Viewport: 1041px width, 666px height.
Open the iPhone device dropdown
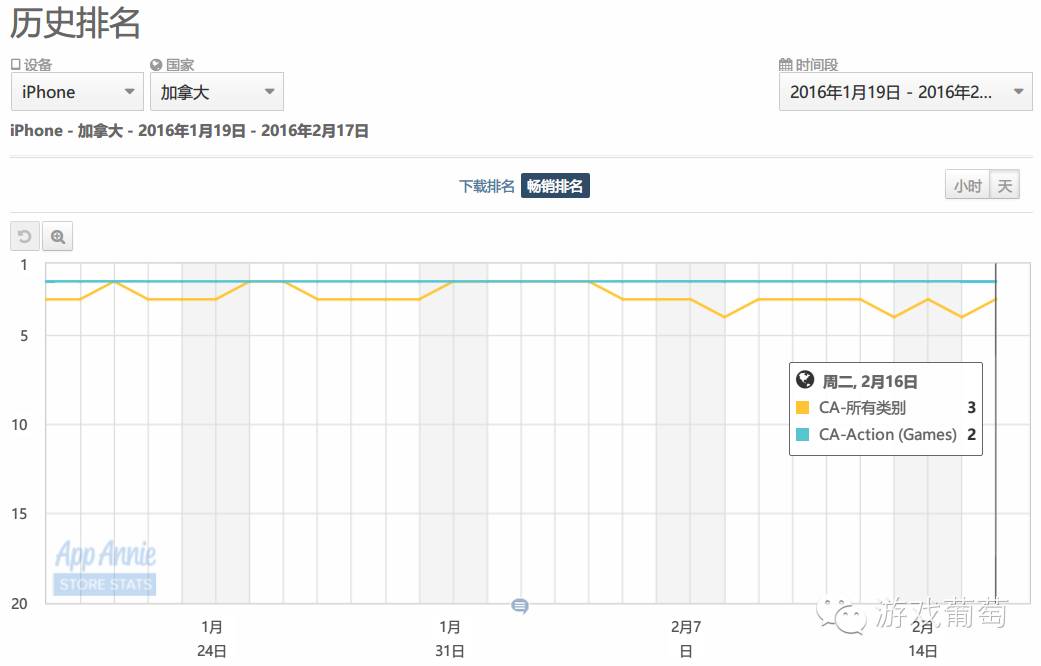[x=76, y=92]
